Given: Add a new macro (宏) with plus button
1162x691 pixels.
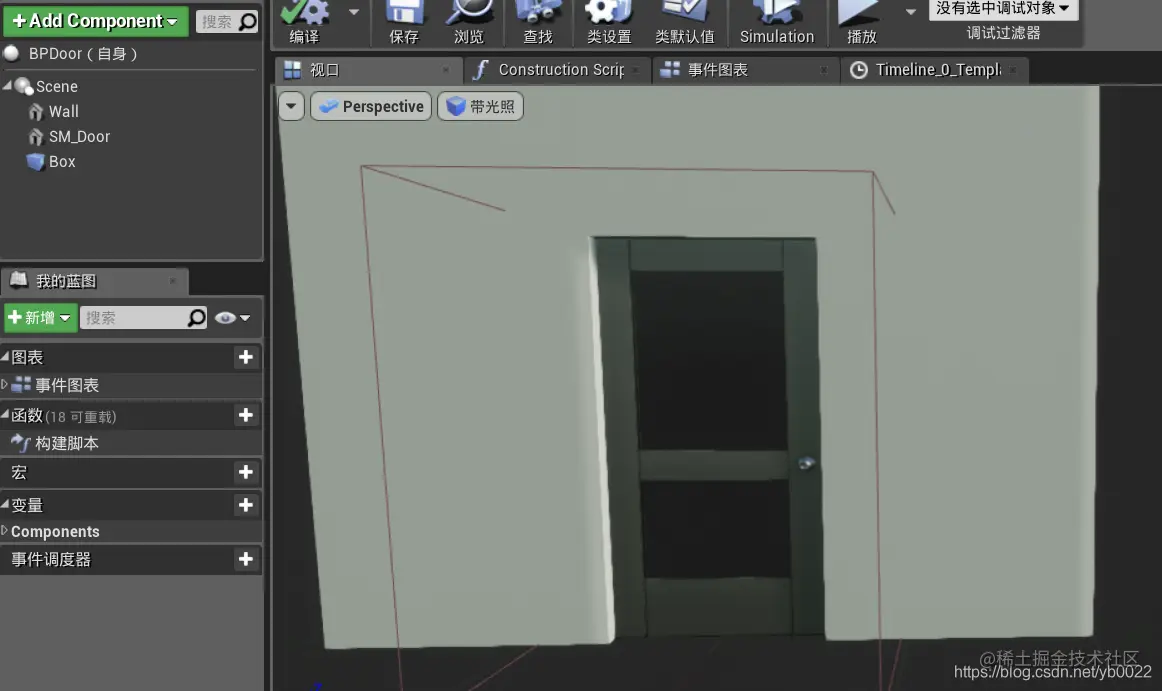Looking at the screenshot, I should pos(245,472).
